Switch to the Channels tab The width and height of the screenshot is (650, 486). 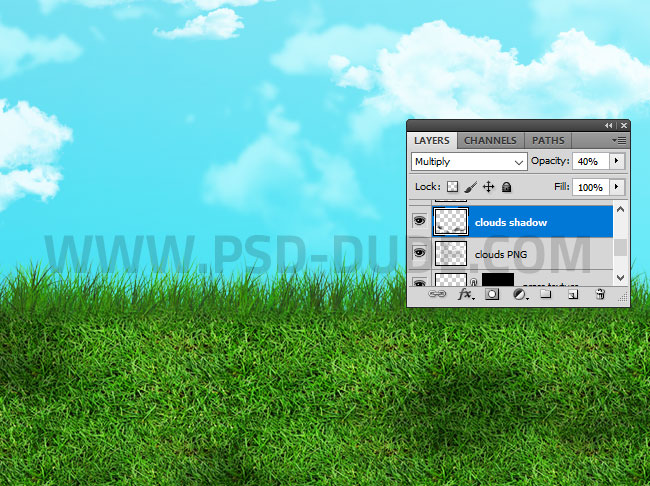click(x=490, y=140)
